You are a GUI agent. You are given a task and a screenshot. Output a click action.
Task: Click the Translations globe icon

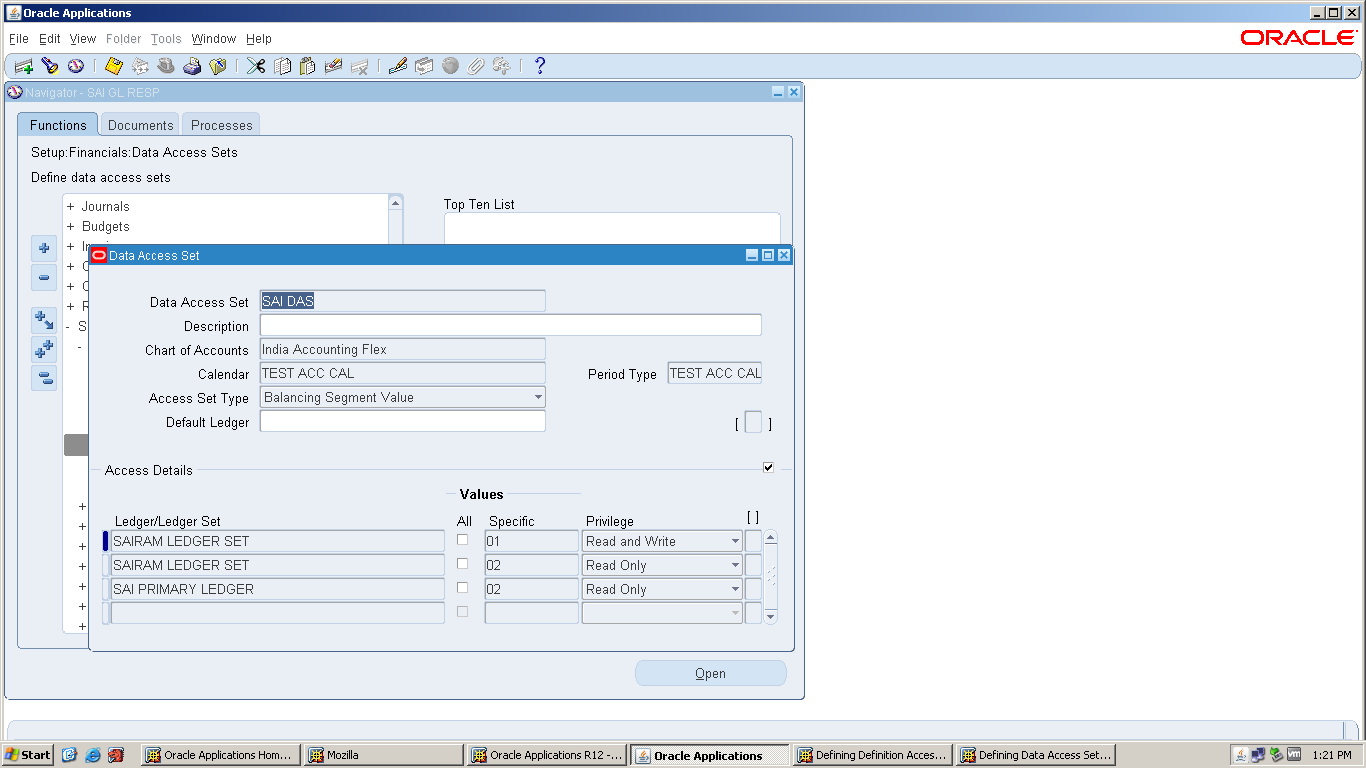[x=450, y=66]
